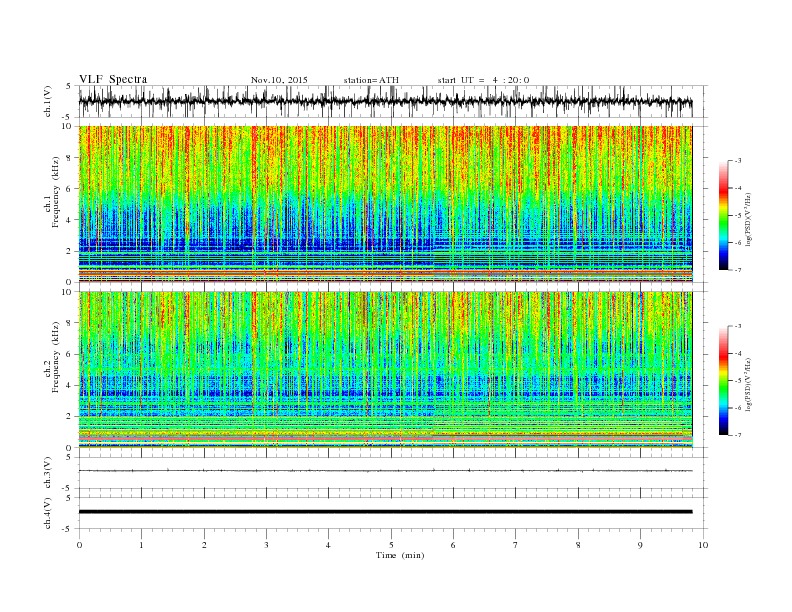Click the "1" tick on the time axis
Screen dimensions: 792x612
point(141,545)
